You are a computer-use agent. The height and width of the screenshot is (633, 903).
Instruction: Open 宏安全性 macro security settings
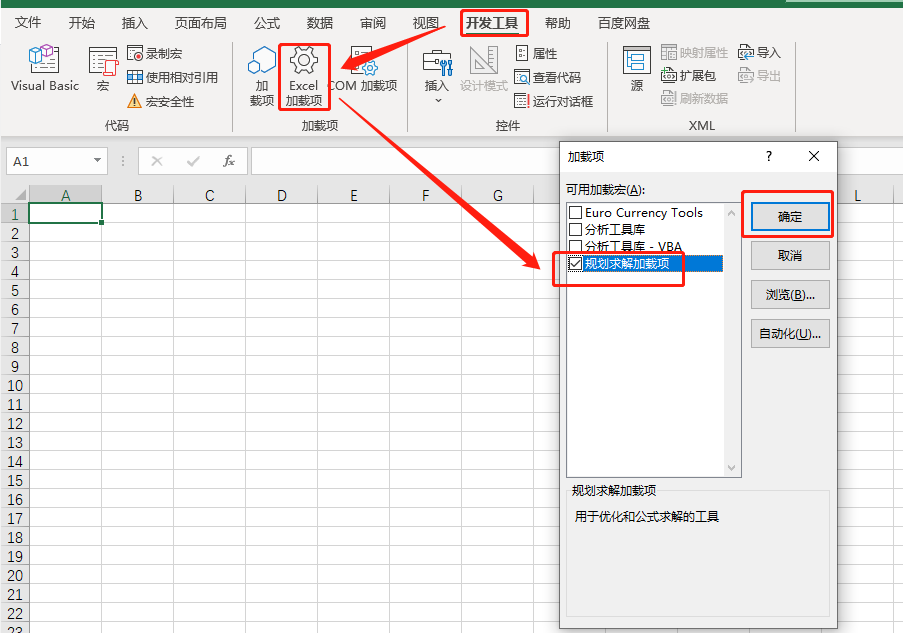point(160,101)
